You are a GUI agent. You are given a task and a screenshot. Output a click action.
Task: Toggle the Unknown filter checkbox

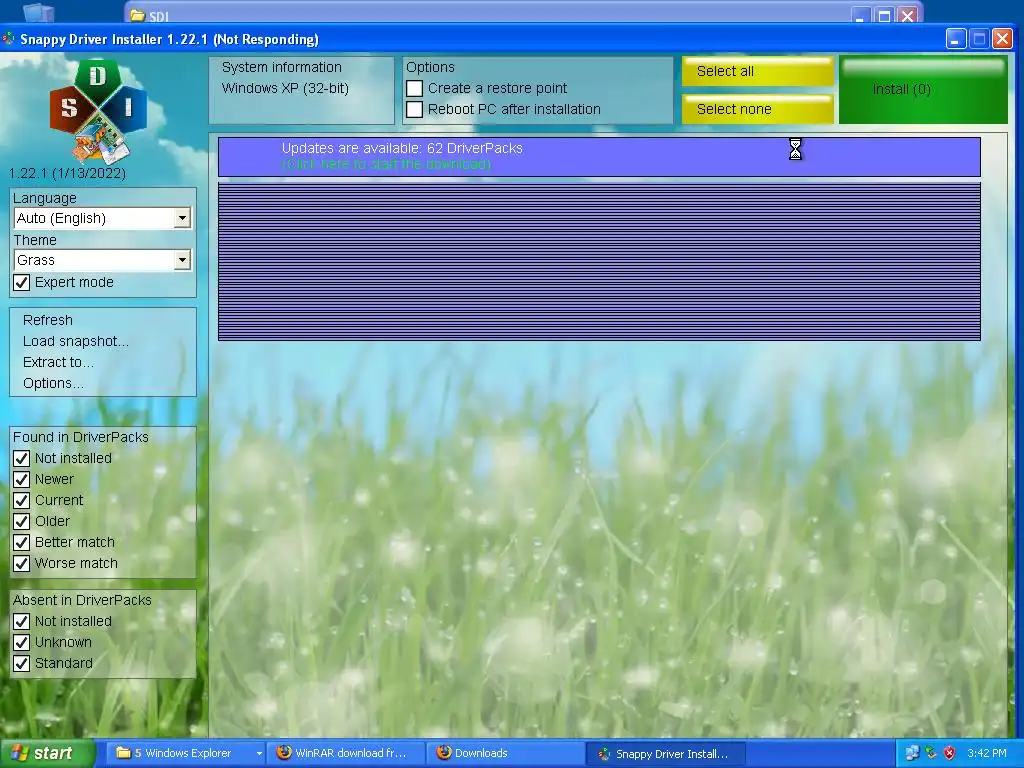pos(22,642)
